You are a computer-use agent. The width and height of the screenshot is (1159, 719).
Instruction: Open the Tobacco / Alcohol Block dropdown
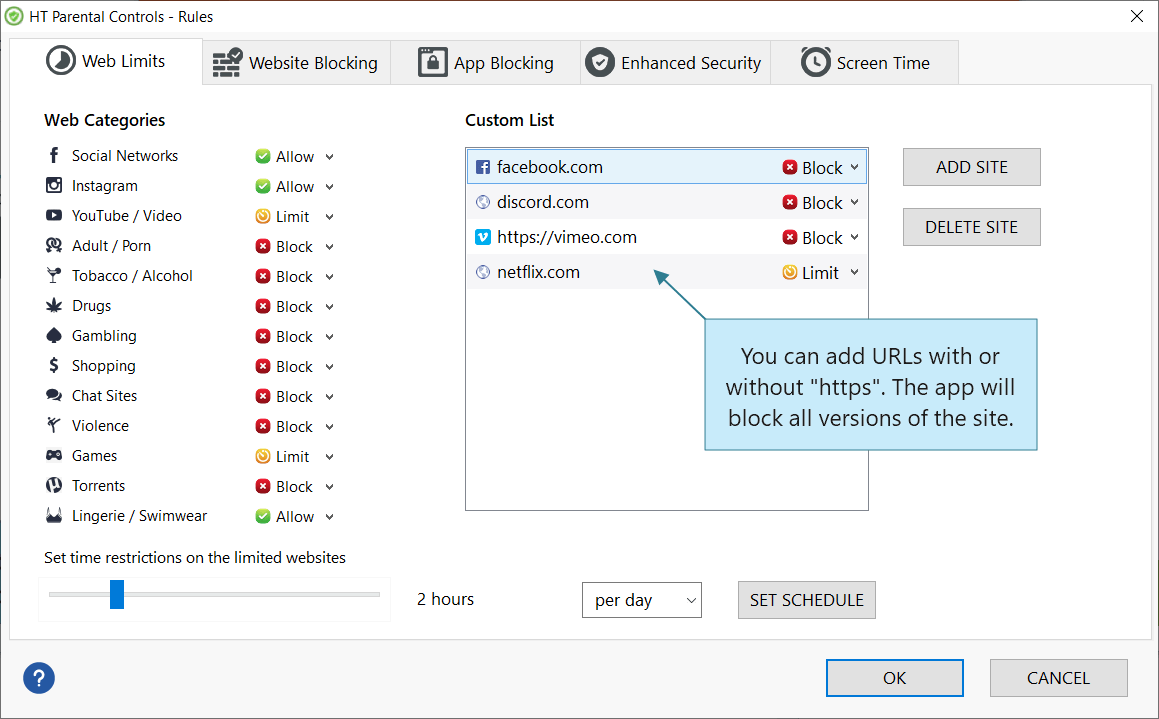pyautogui.click(x=330, y=276)
